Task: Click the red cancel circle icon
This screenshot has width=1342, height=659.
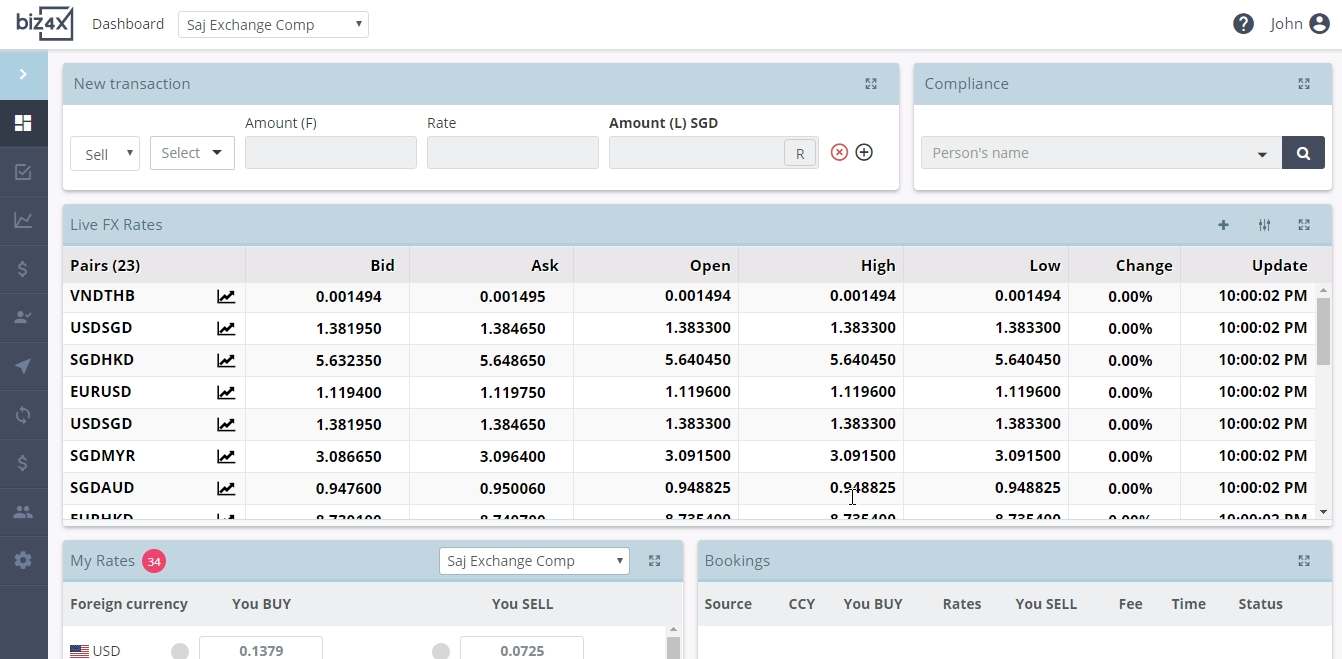Action: tap(840, 152)
